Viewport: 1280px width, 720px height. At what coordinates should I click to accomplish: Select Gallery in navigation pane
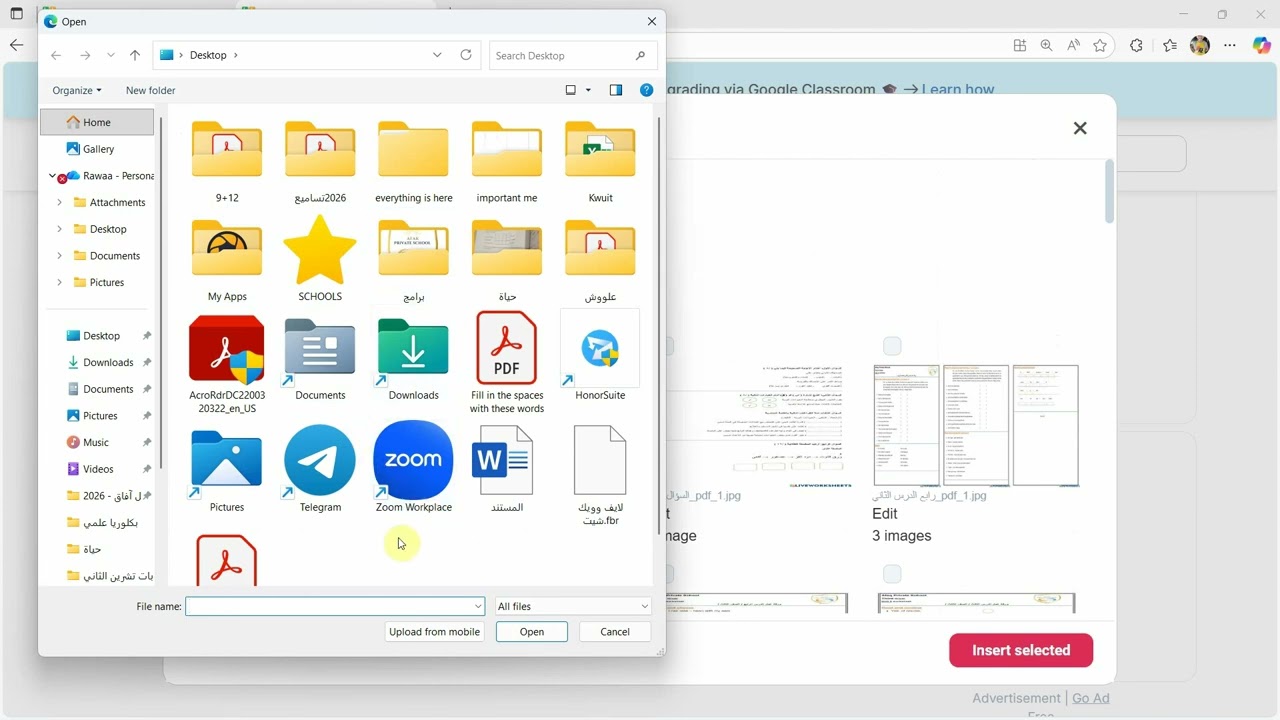coord(97,149)
